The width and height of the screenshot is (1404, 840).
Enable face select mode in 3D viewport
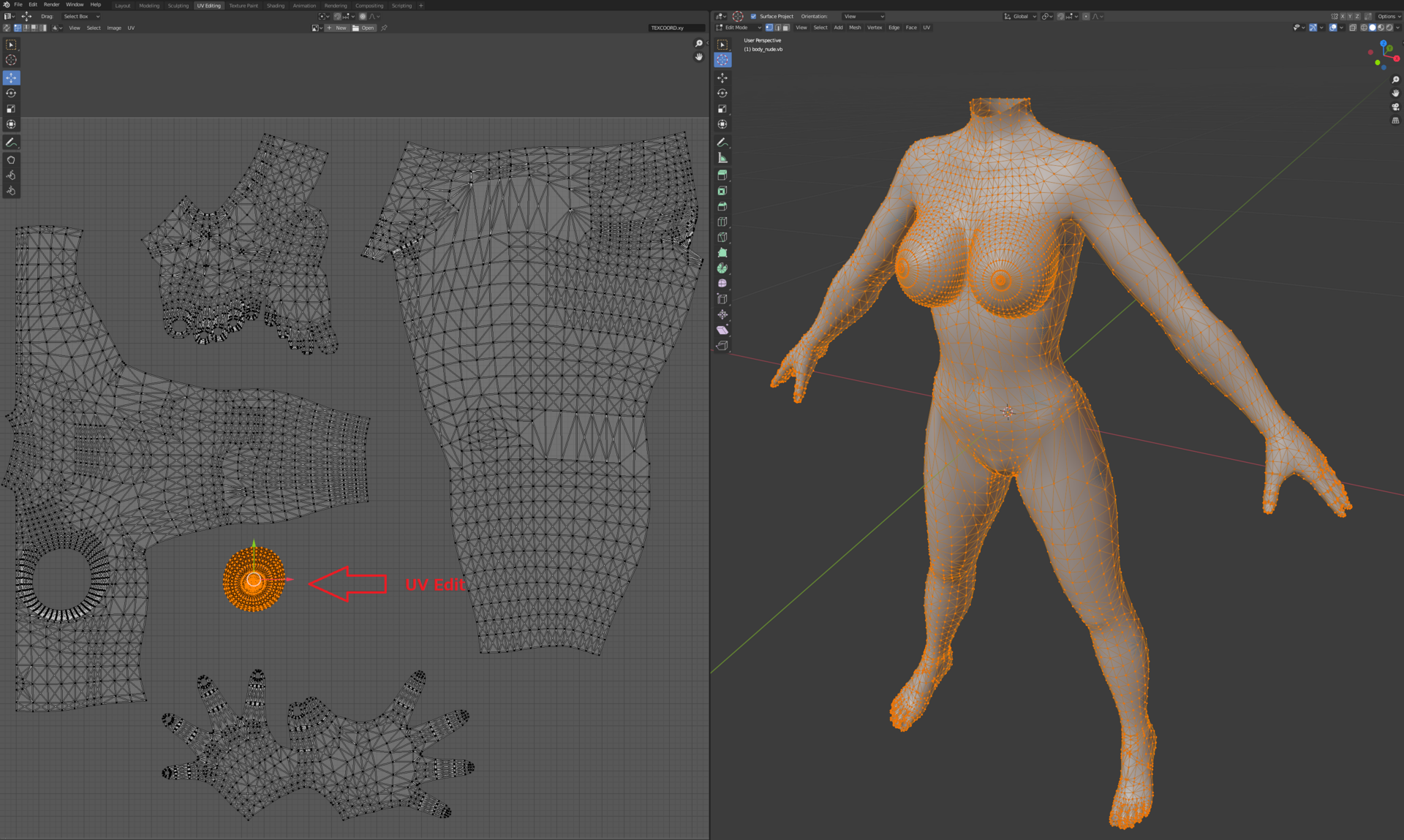click(785, 28)
